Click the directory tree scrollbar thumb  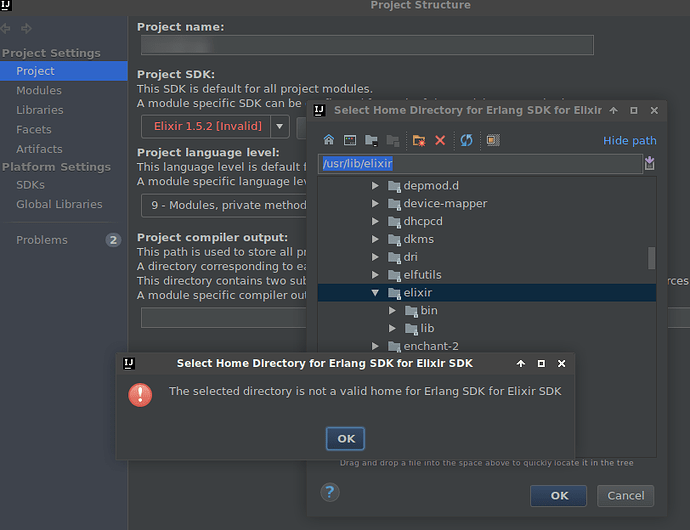(x=651, y=258)
